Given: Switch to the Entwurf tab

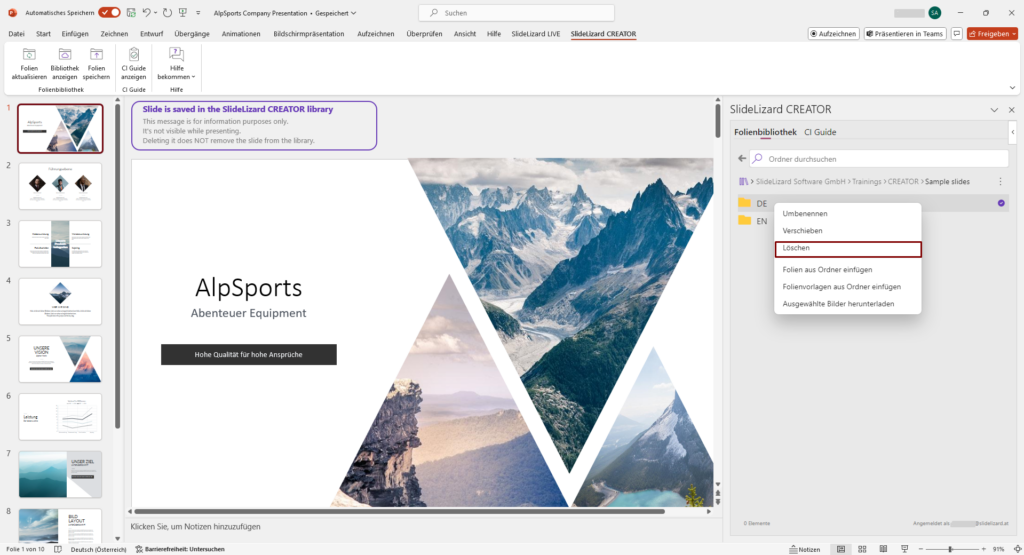Looking at the screenshot, I should [152, 34].
